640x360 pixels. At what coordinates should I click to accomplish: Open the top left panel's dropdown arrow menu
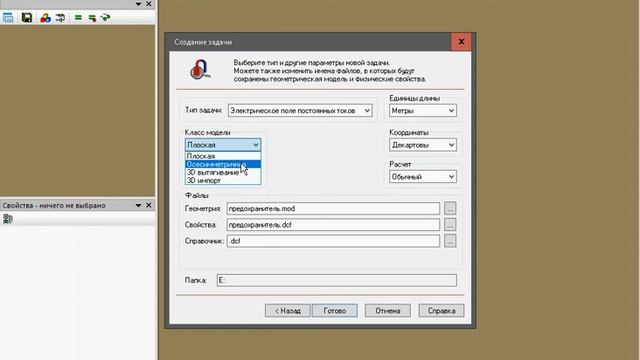pyautogui.click(x=138, y=4)
